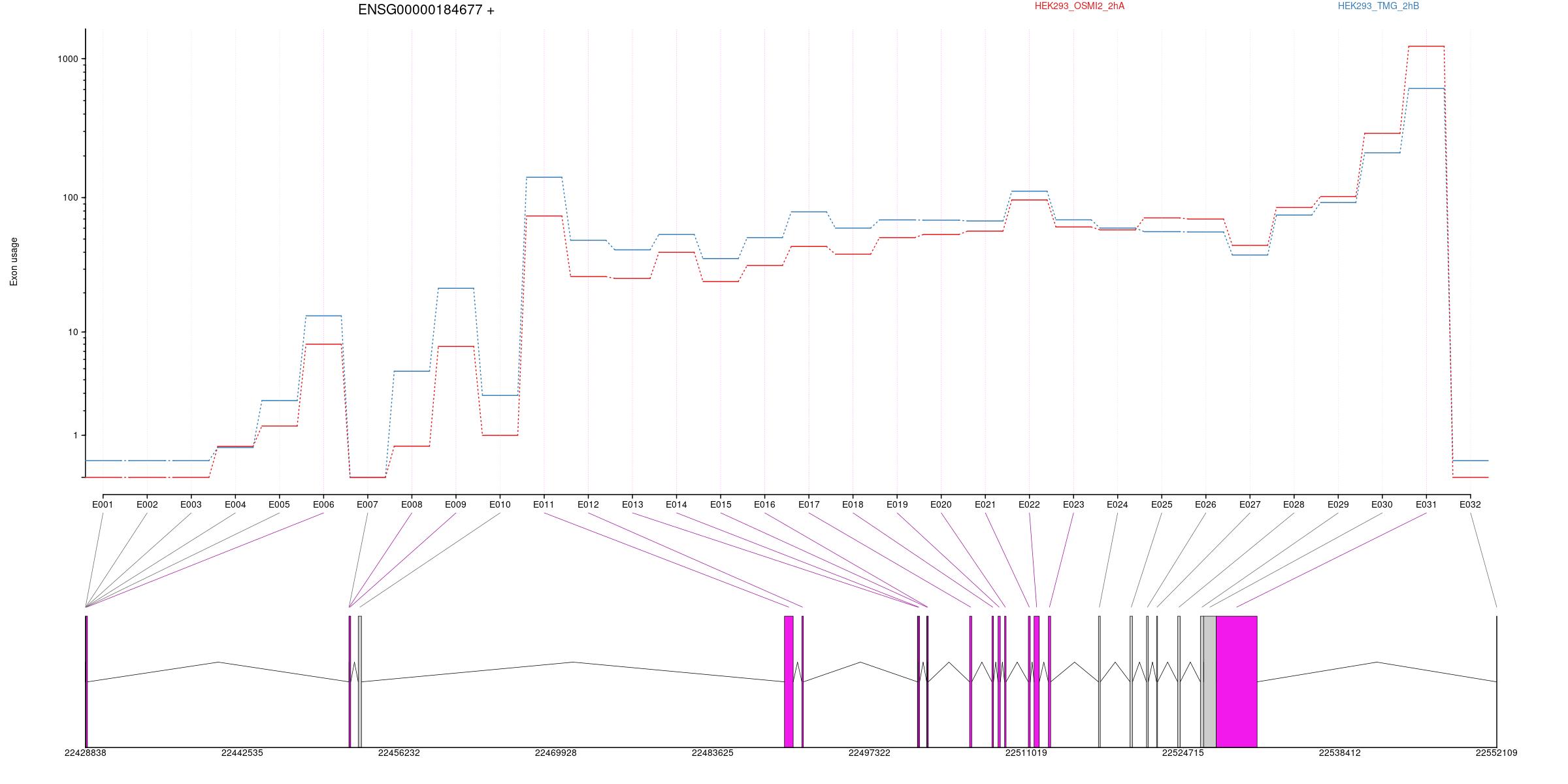The image size is (1568, 784).
Task: Click exon label E028
Action: click(x=1294, y=504)
